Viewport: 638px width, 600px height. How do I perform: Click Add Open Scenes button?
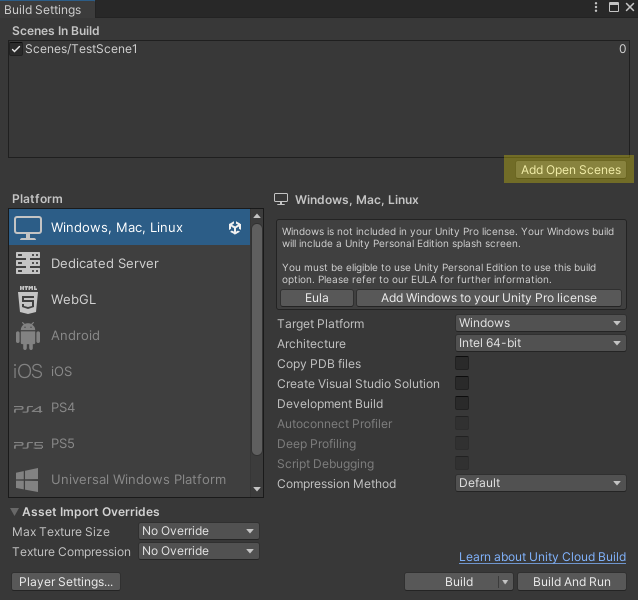(x=570, y=170)
